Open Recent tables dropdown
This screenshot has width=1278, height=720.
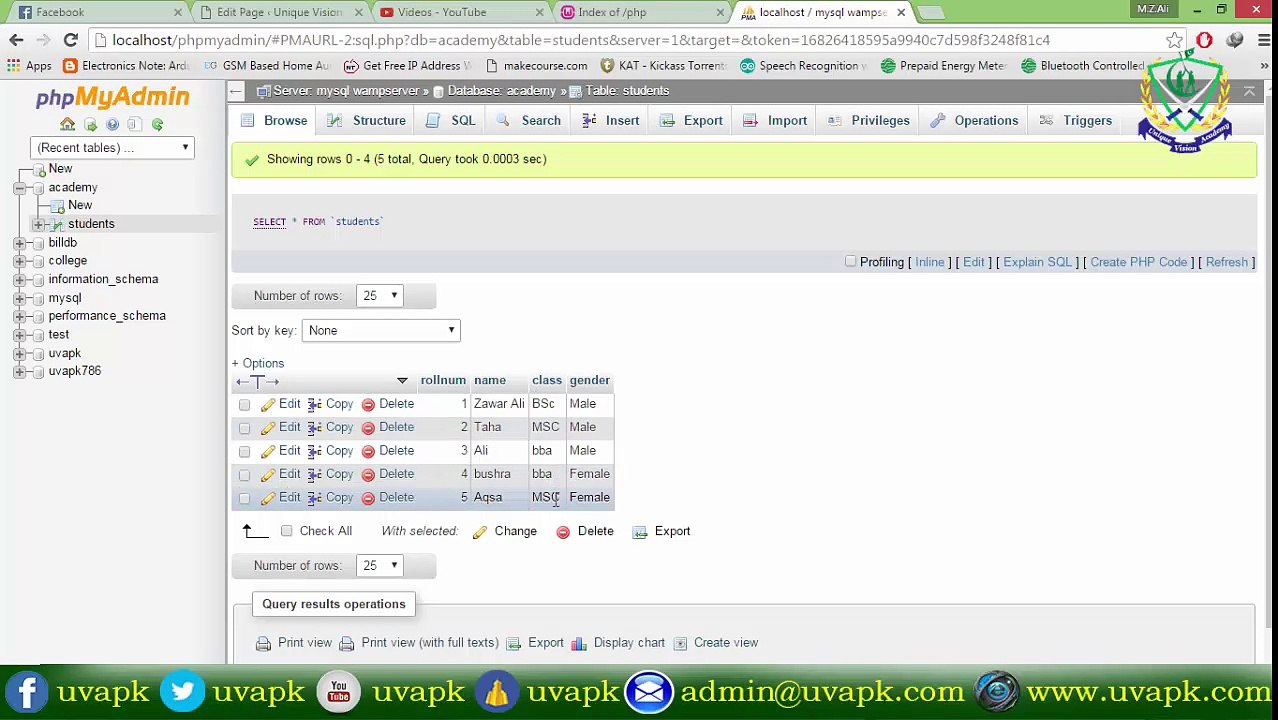point(112,148)
